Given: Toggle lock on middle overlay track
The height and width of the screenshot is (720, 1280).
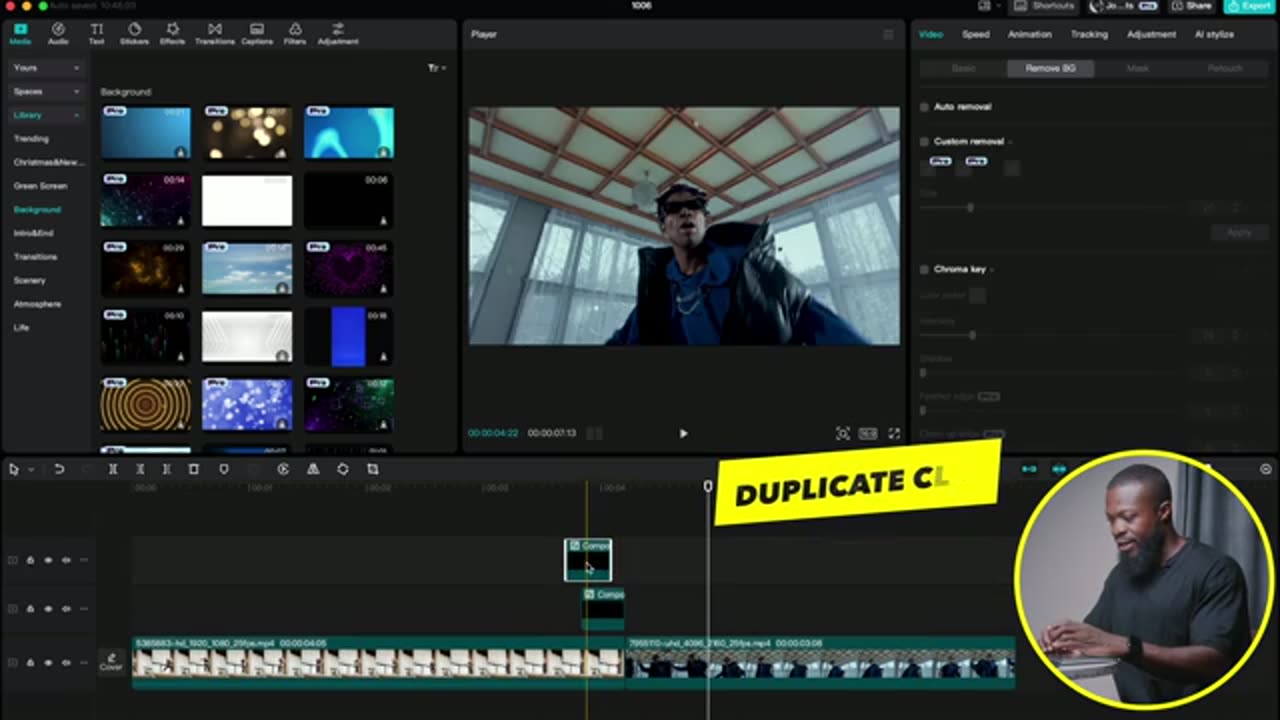Looking at the screenshot, I should click(30, 608).
